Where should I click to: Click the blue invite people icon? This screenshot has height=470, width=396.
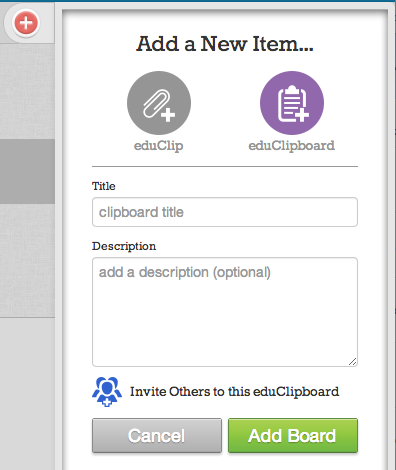tap(107, 392)
